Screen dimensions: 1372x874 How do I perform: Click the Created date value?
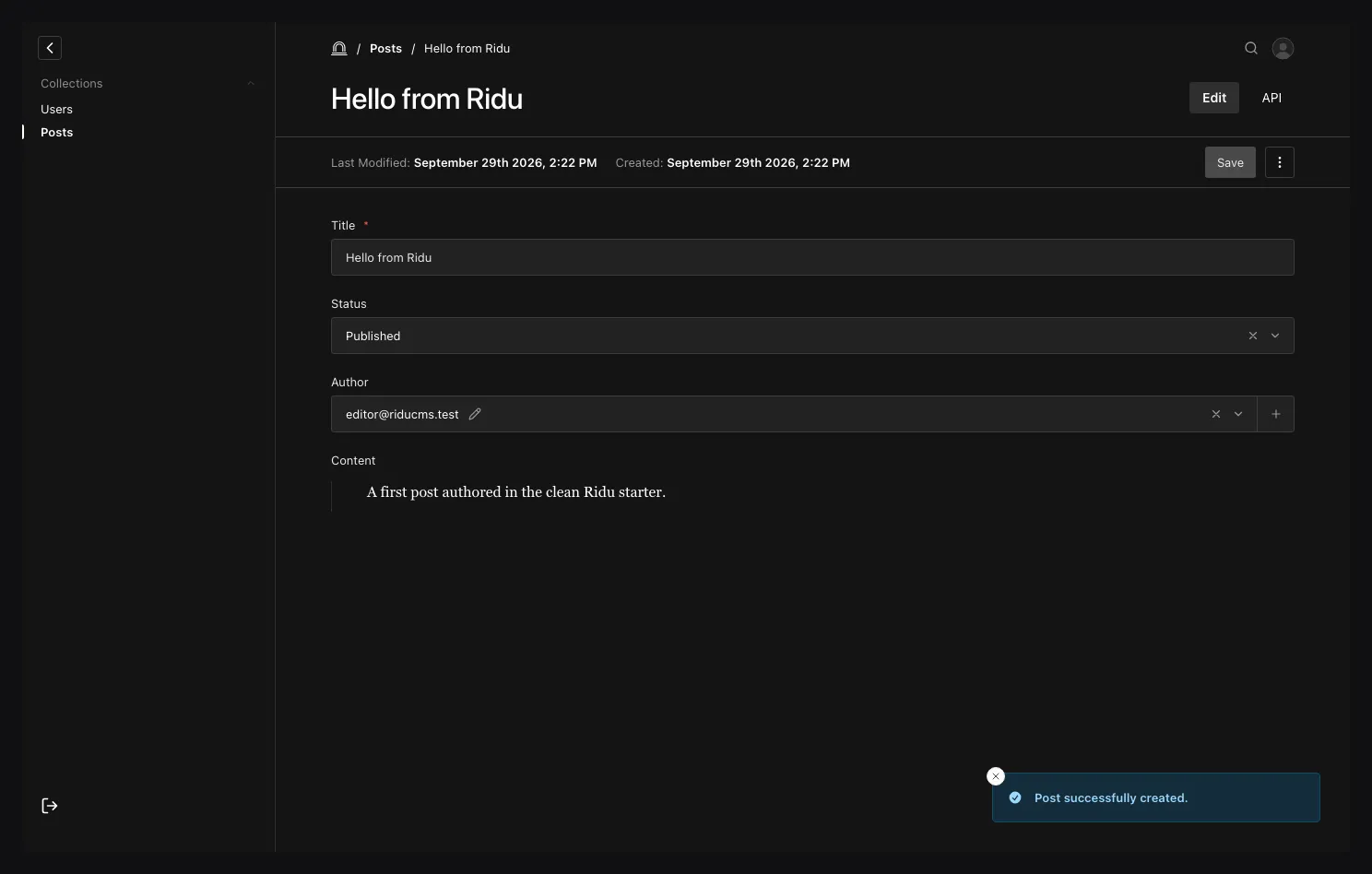click(x=758, y=162)
